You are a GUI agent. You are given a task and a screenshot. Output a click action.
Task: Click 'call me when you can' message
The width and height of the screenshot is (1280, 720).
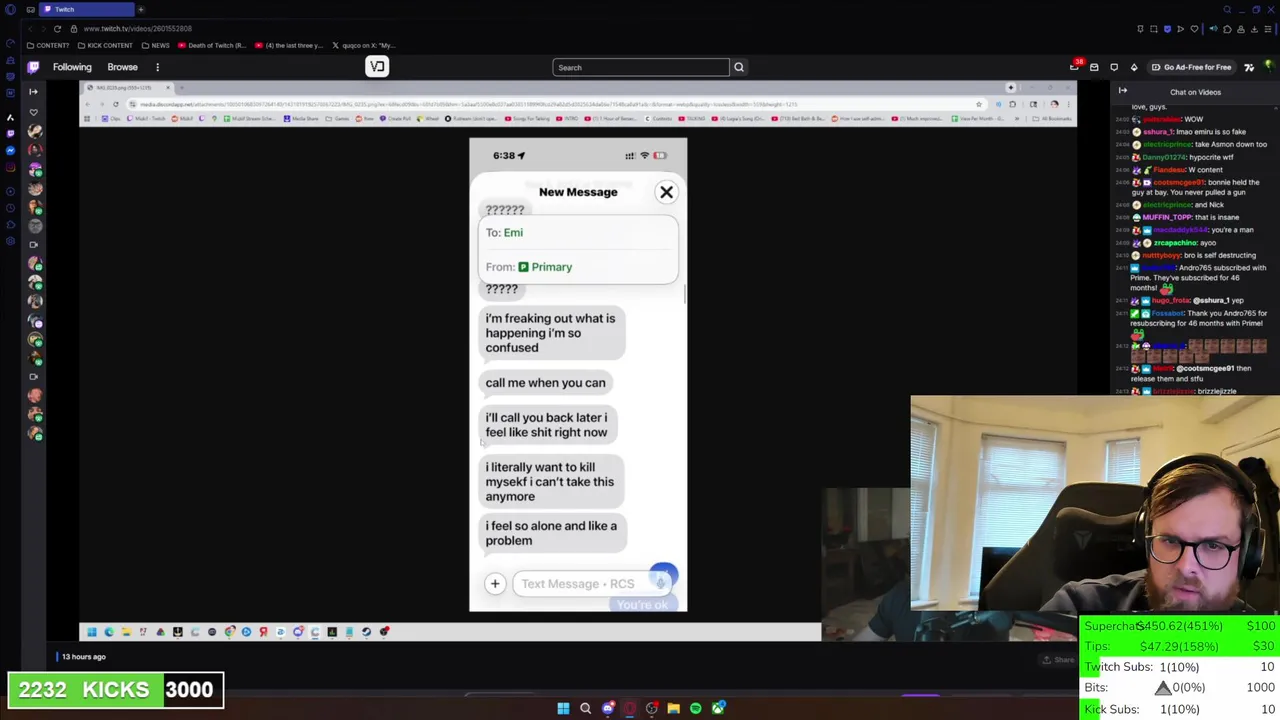545,382
